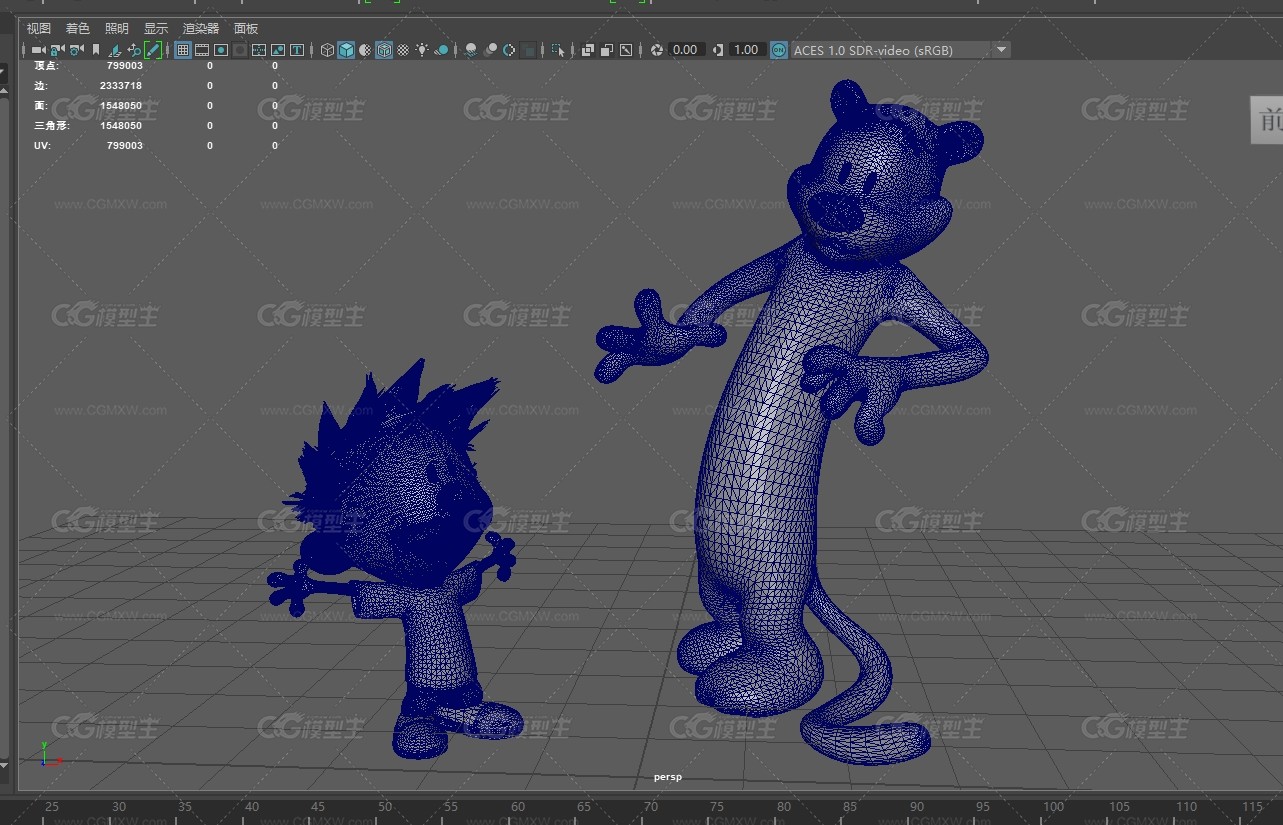Image resolution: width=1283 pixels, height=825 pixels.
Task: Toggle the Film Gate display
Action: pos(202,50)
